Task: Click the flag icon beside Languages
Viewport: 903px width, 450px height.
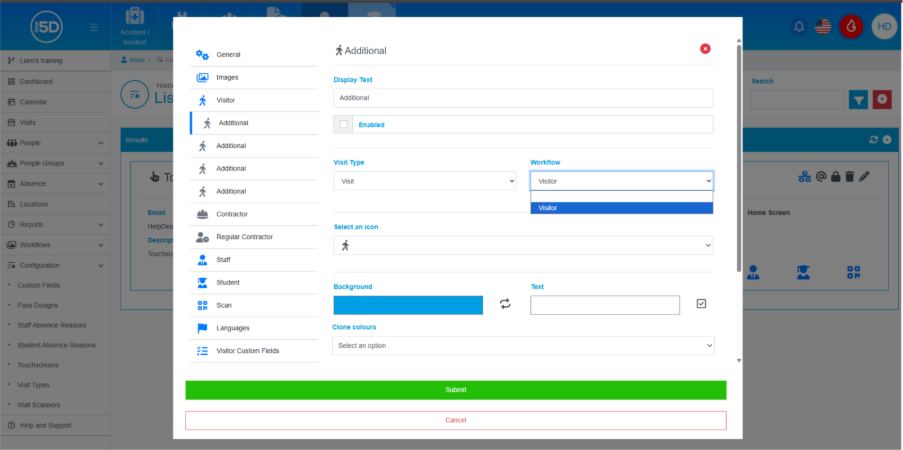Action: tap(202, 328)
